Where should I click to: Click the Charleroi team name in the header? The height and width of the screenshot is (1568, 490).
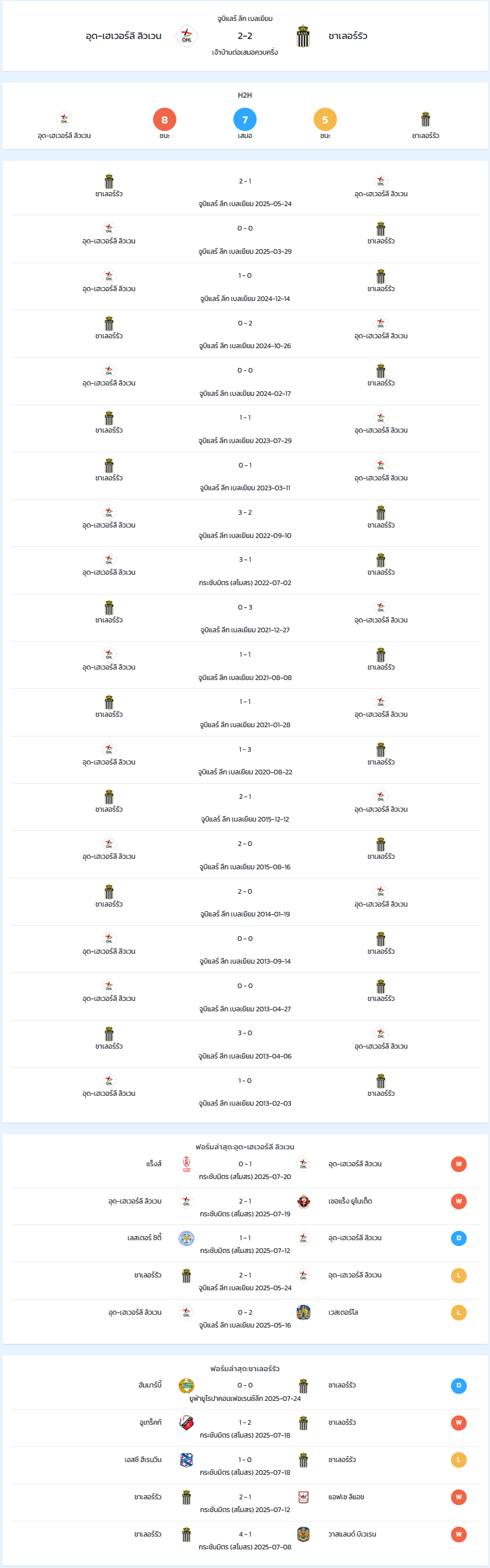point(347,37)
